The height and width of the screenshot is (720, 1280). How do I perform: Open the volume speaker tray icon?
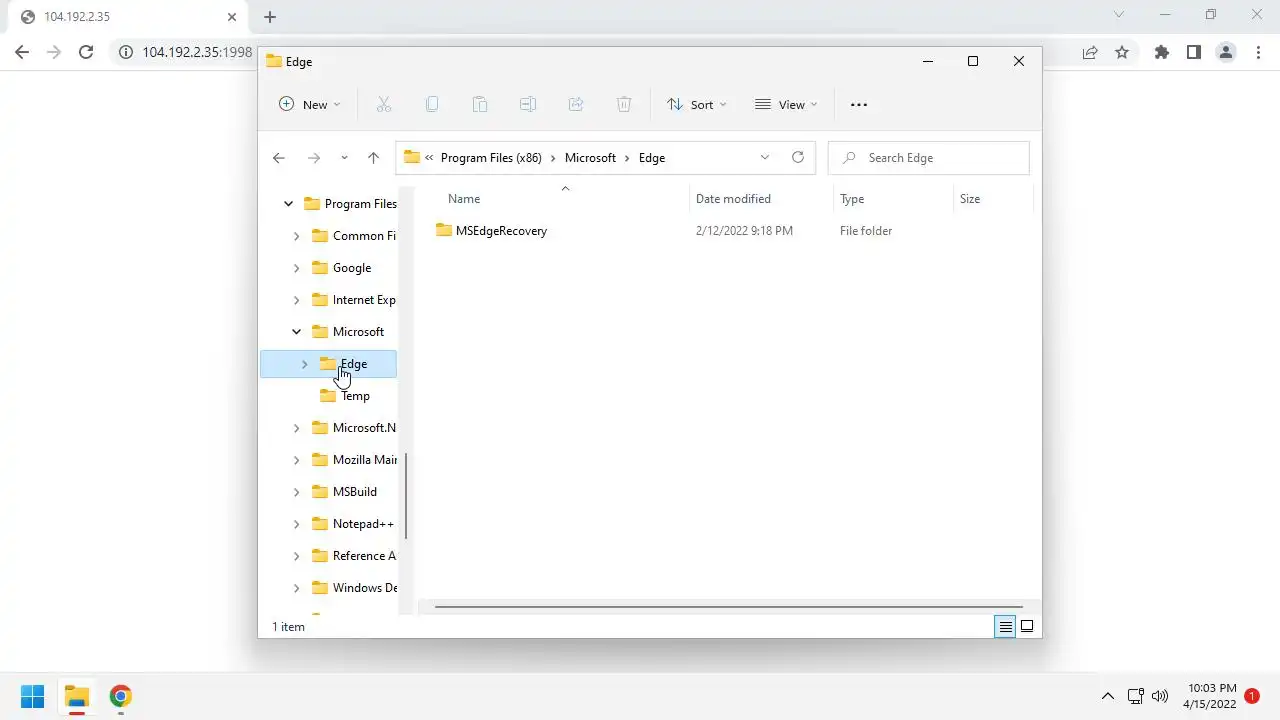click(x=1160, y=696)
